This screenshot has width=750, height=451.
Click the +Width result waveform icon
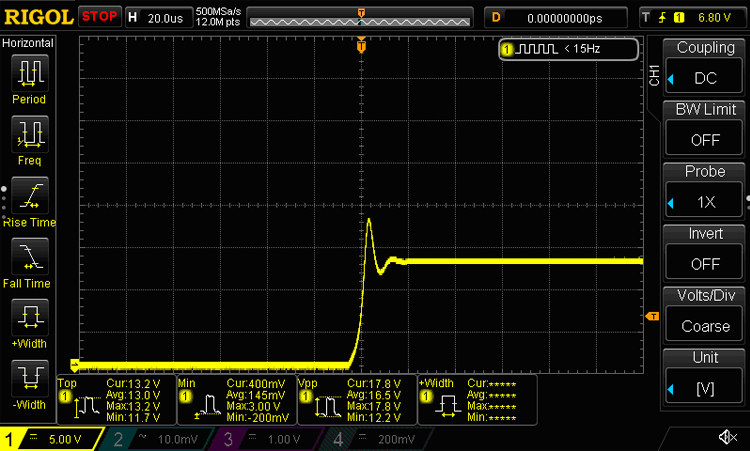448,407
